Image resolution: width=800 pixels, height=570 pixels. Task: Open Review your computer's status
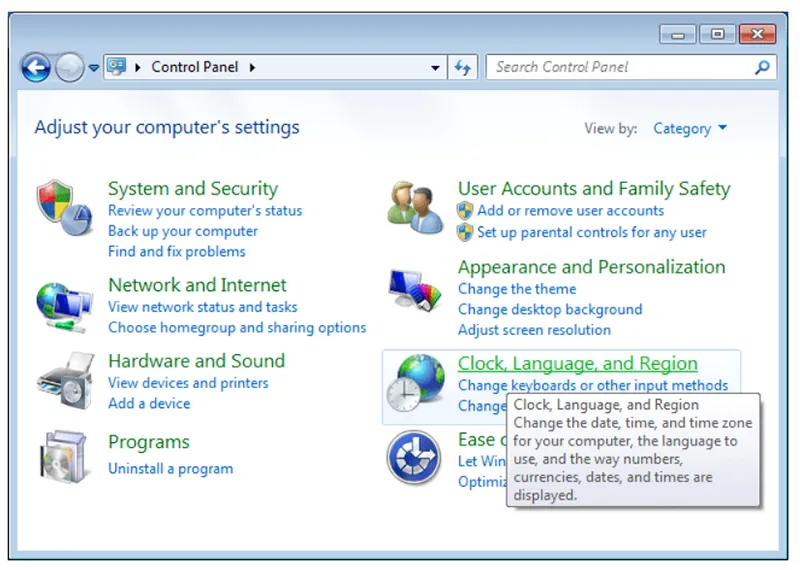coord(205,210)
